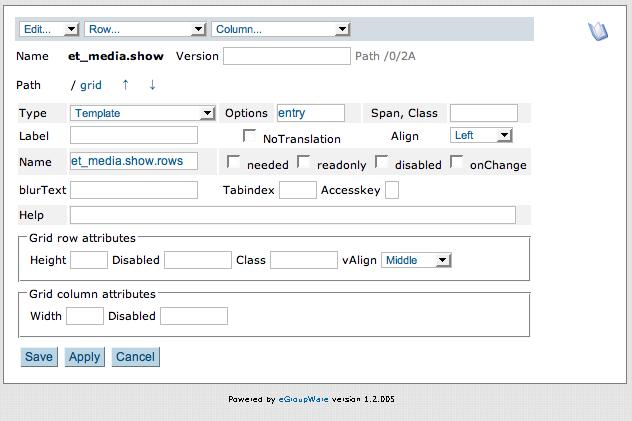Toggle the NoTranslation checkbox
The width and height of the screenshot is (632, 421).
click(x=249, y=136)
